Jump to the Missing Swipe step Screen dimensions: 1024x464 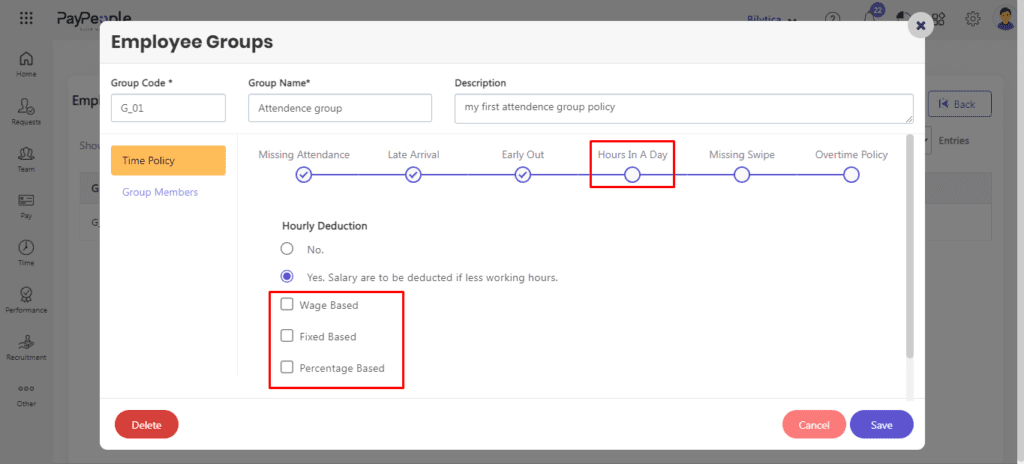(x=741, y=174)
